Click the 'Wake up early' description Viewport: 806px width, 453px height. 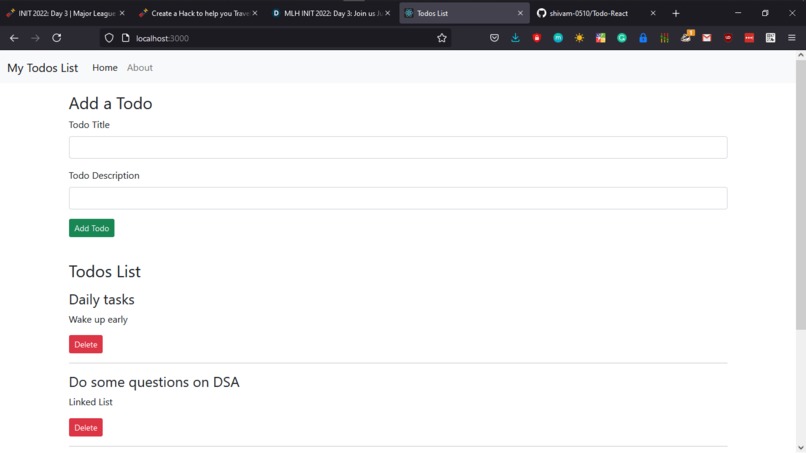(x=98, y=319)
